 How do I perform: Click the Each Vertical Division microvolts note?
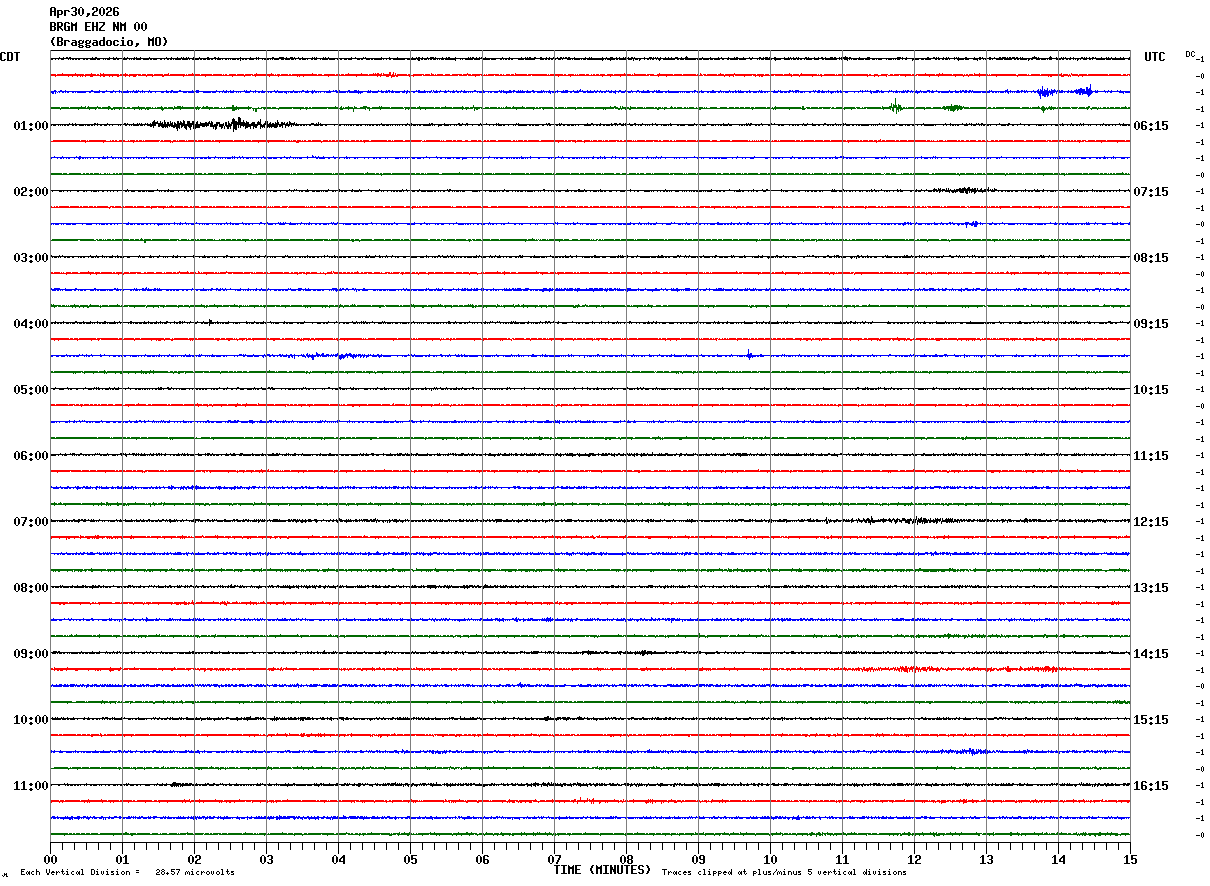(x=128, y=873)
